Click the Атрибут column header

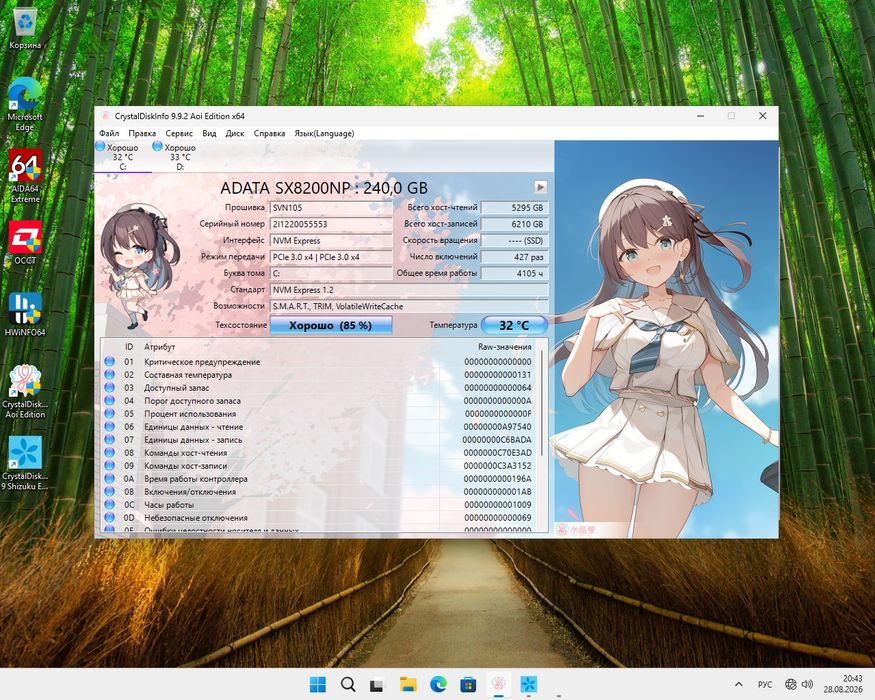coord(160,347)
